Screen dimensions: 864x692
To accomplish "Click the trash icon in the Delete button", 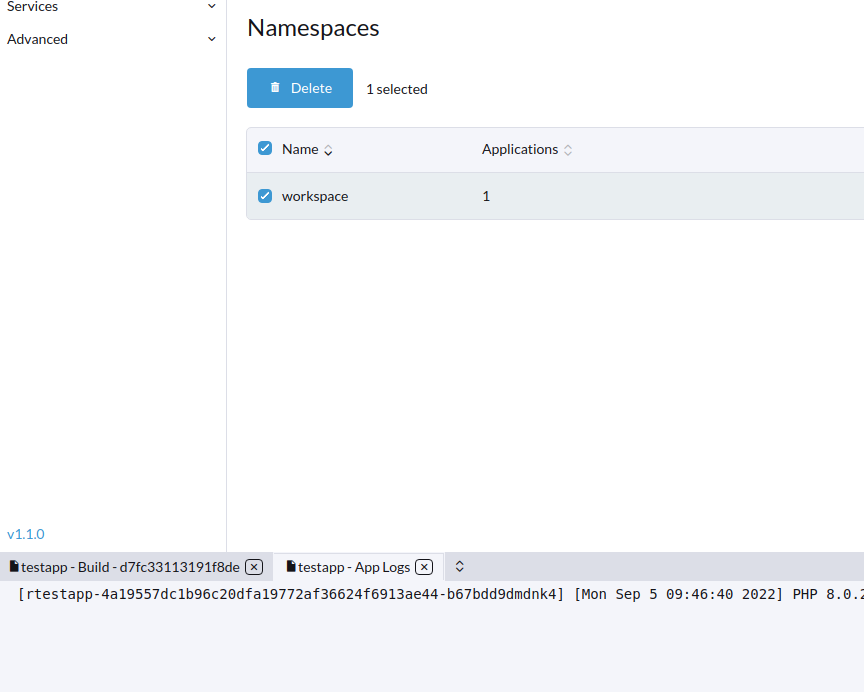I will 275,87.
